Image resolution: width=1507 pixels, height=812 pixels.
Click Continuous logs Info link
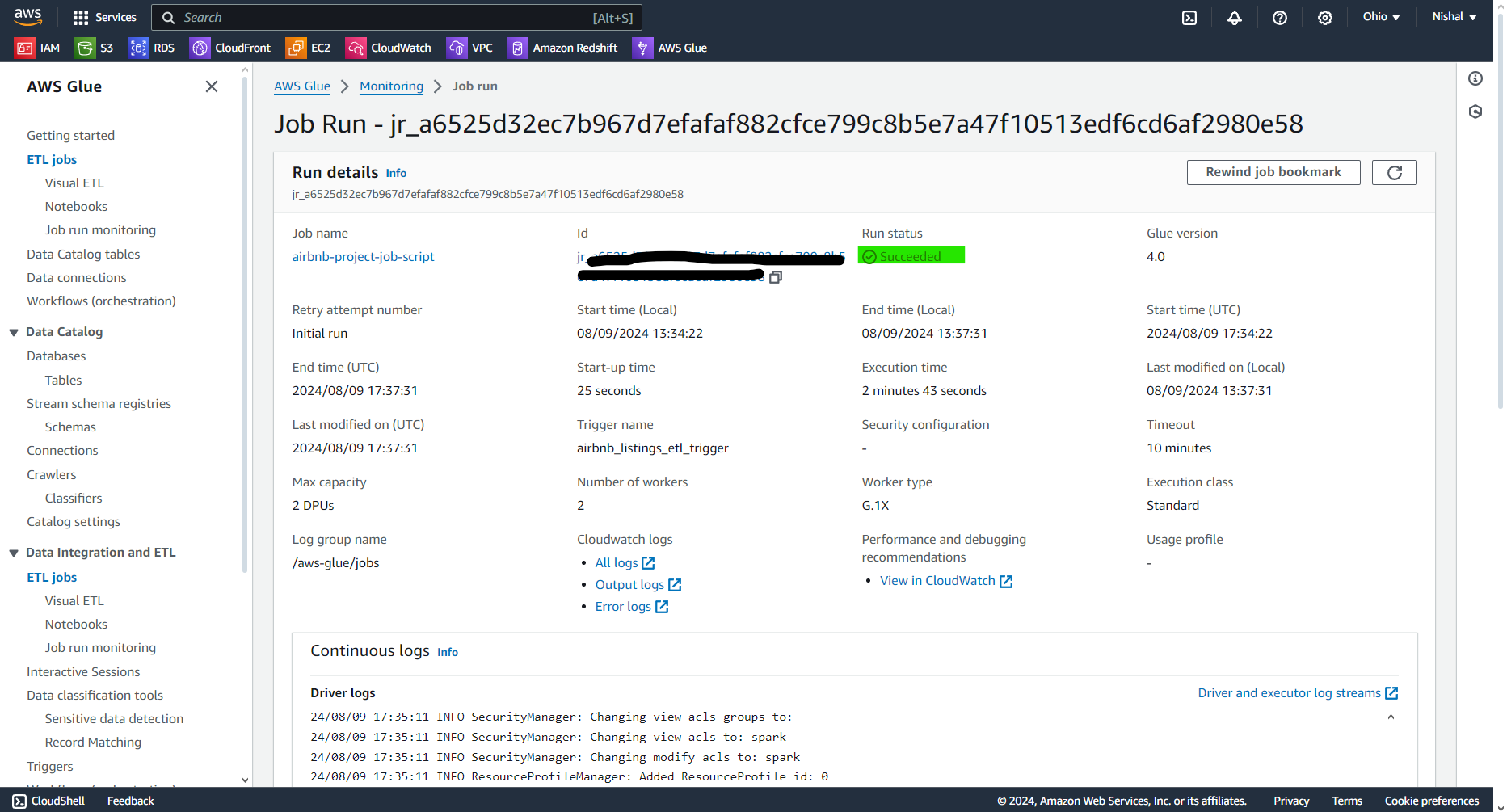tap(448, 653)
